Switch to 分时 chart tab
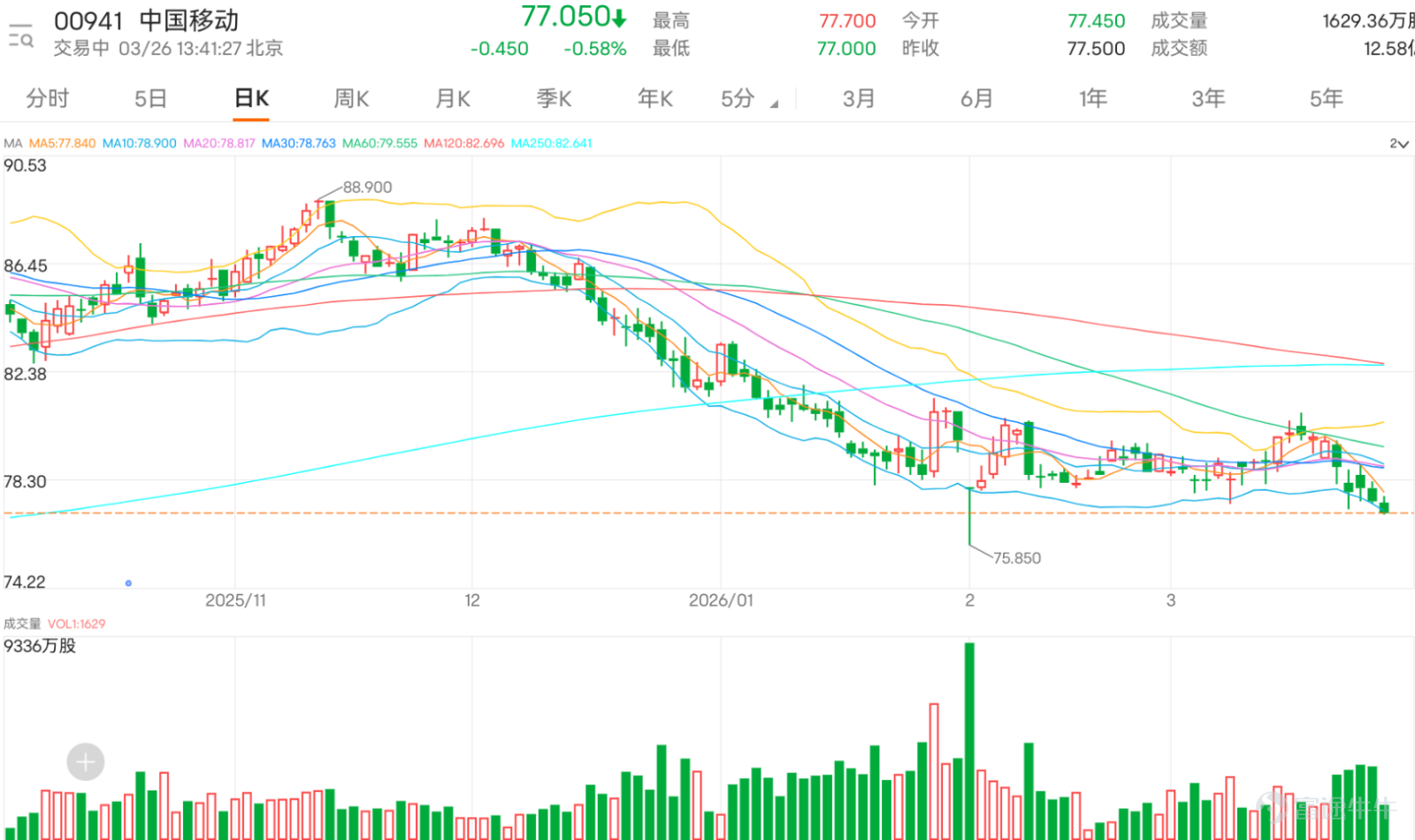The image size is (1415, 840). [47, 98]
